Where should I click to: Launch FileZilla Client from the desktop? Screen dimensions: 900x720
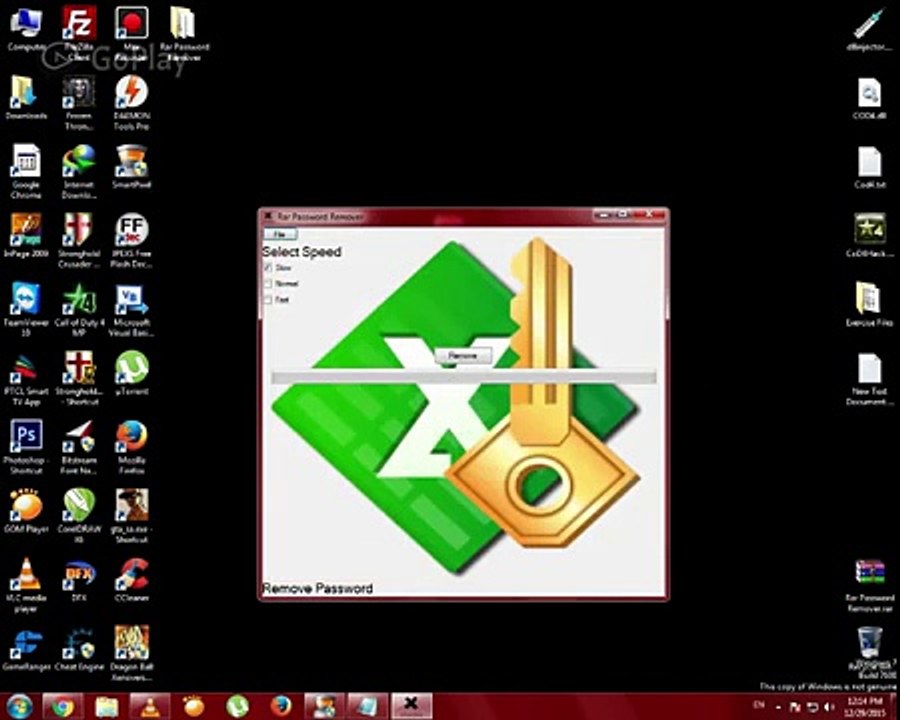click(79, 32)
